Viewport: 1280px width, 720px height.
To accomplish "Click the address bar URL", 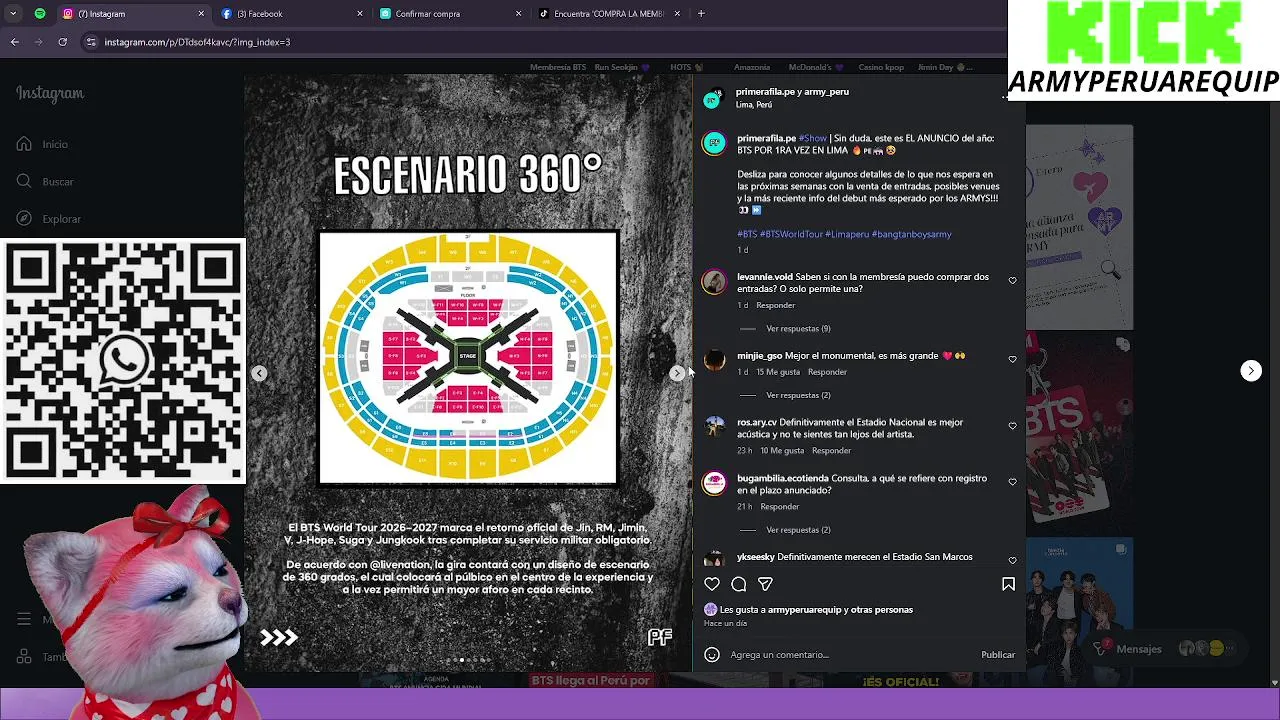I will pos(197,42).
